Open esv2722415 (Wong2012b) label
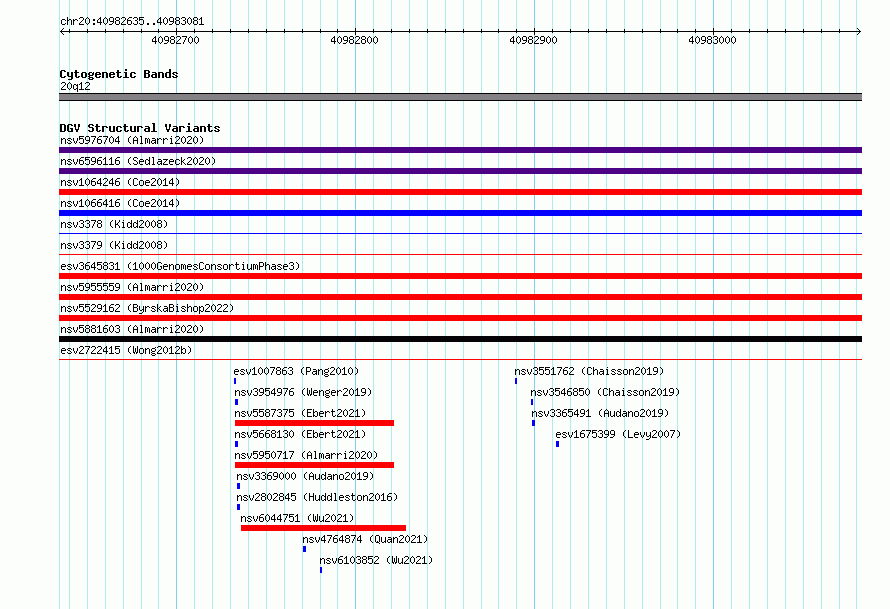 click(126, 350)
